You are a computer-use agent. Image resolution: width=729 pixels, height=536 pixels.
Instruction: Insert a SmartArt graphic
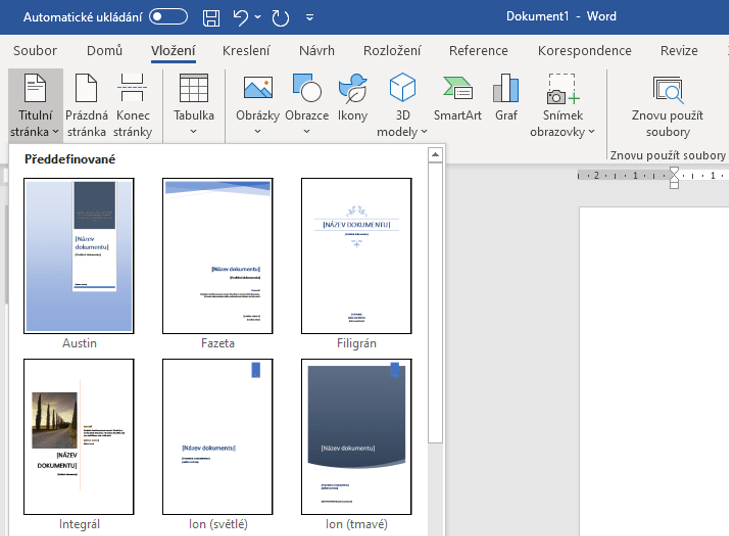(x=457, y=98)
